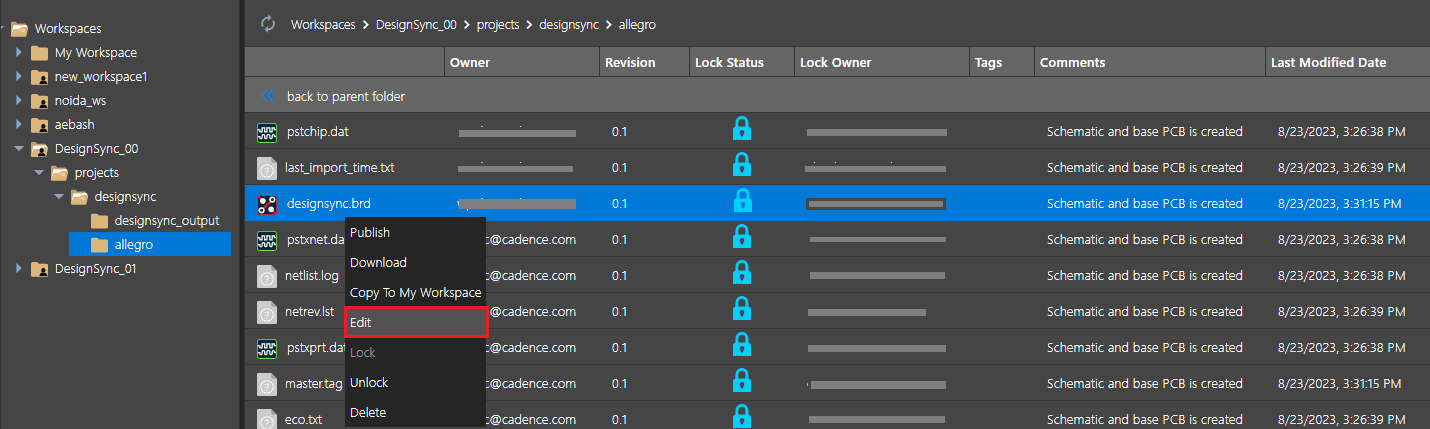The image size is (1430, 429).
Task: Click the My Workspace folder icon
Action: tap(40, 52)
